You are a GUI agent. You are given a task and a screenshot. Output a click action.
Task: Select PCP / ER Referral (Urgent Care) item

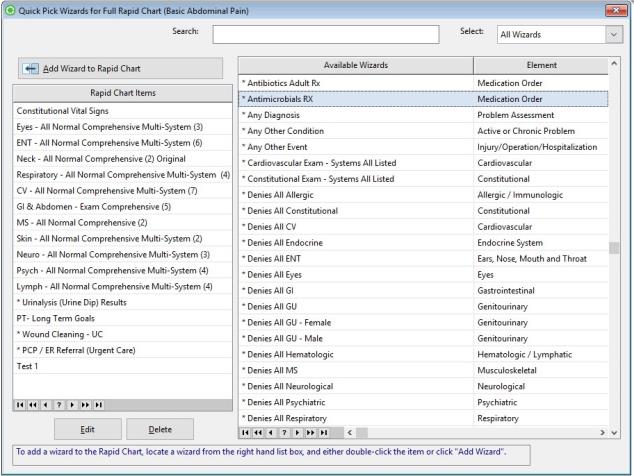click(x=123, y=351)
